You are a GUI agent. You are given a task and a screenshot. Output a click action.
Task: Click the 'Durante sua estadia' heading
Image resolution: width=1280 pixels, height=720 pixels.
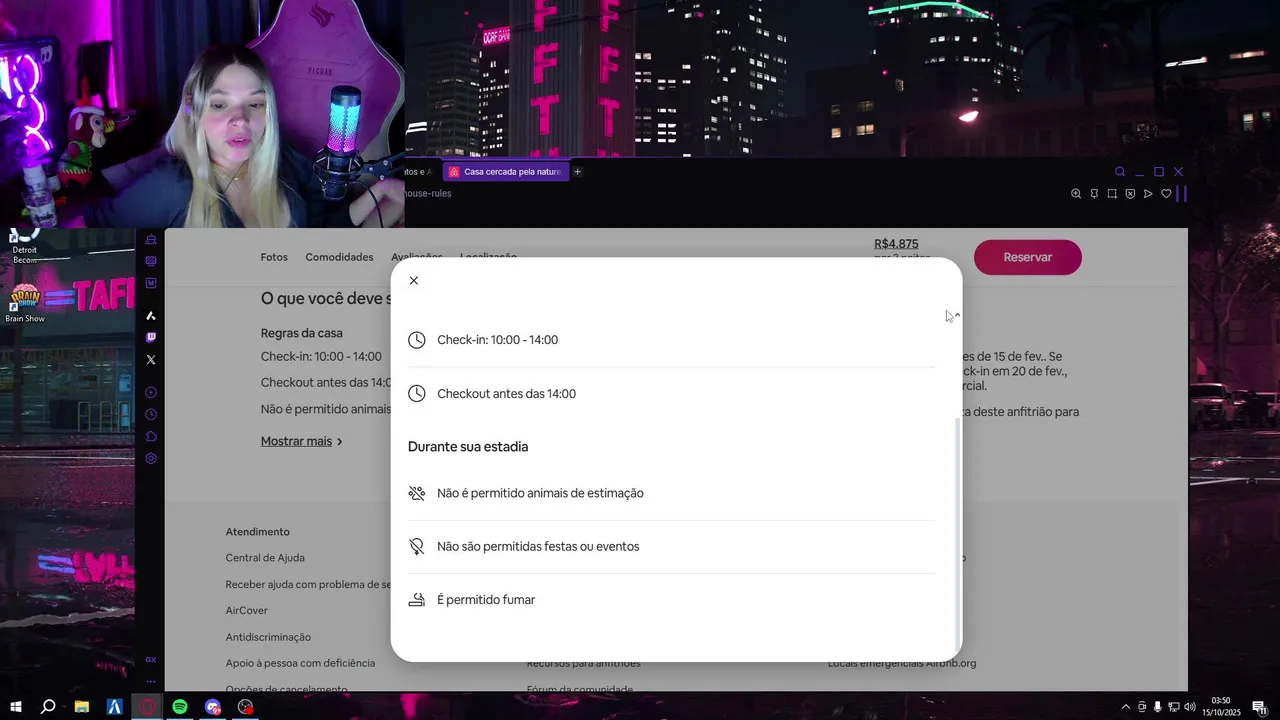(468, 447)
